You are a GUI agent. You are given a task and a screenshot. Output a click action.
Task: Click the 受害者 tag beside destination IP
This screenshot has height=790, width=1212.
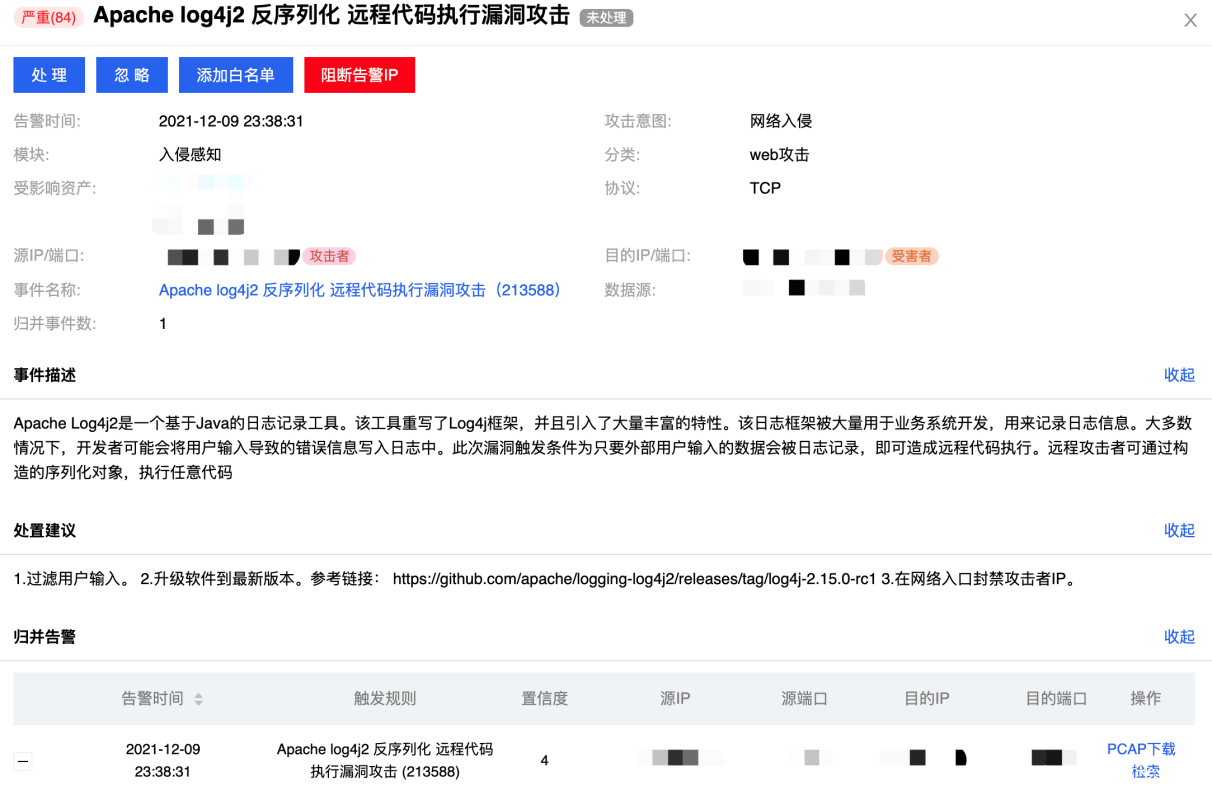[911, 256]
